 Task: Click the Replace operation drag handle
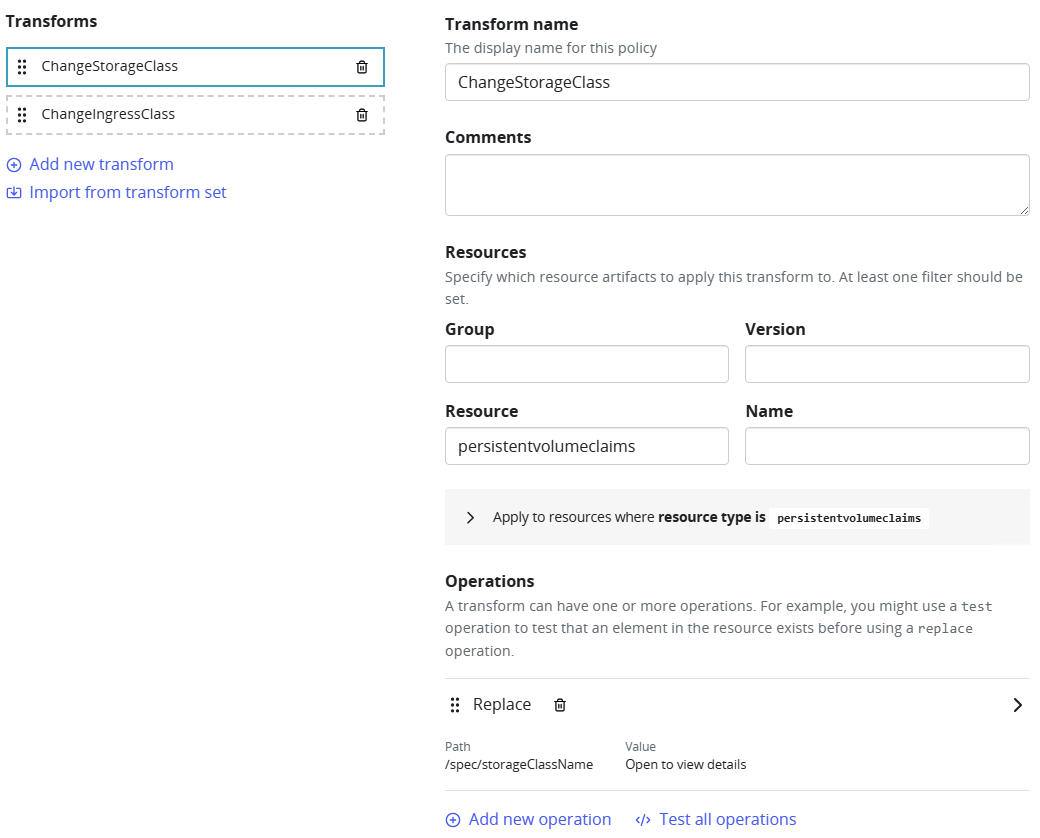[x=455, y=705]
